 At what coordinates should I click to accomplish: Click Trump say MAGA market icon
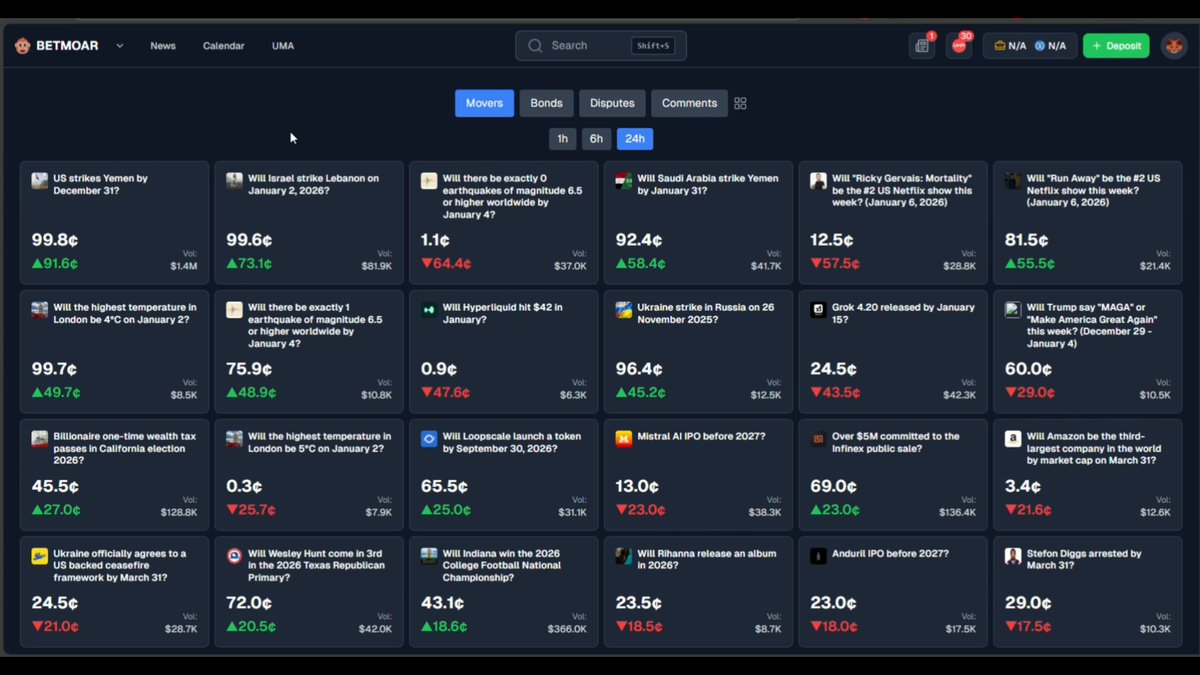pyautogui.click(x=1013, y=310)
